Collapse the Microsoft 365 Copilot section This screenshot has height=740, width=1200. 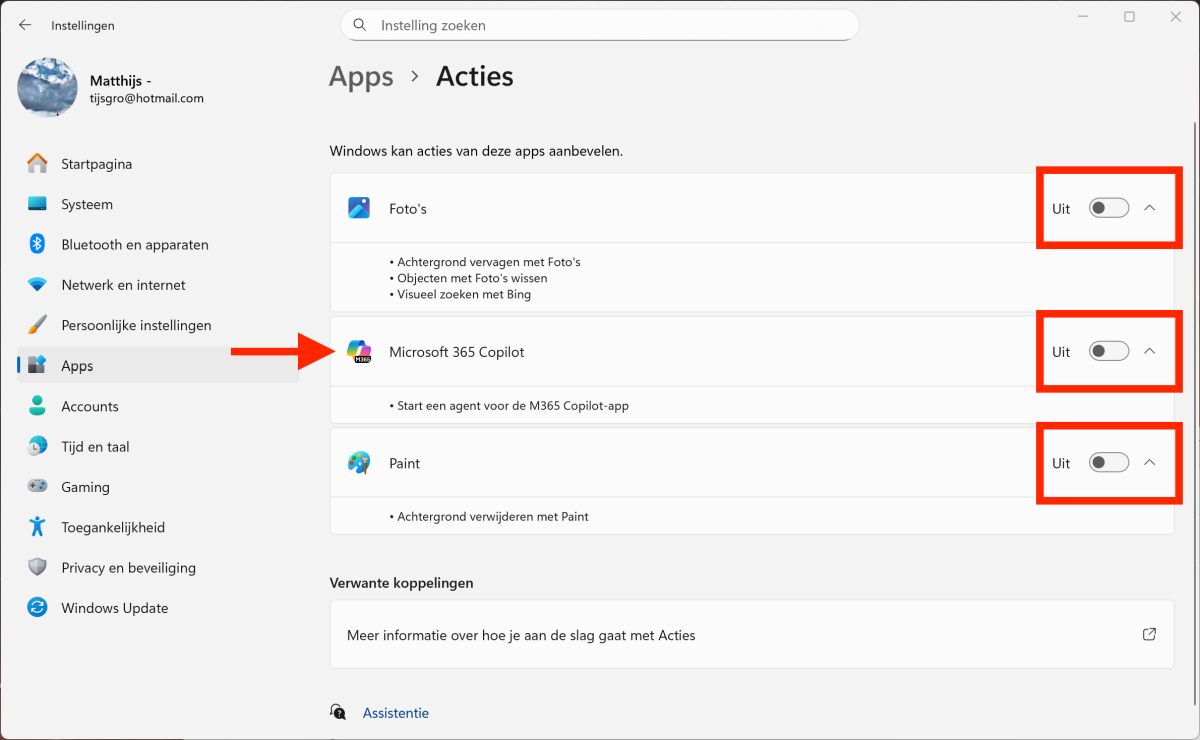1149,351
